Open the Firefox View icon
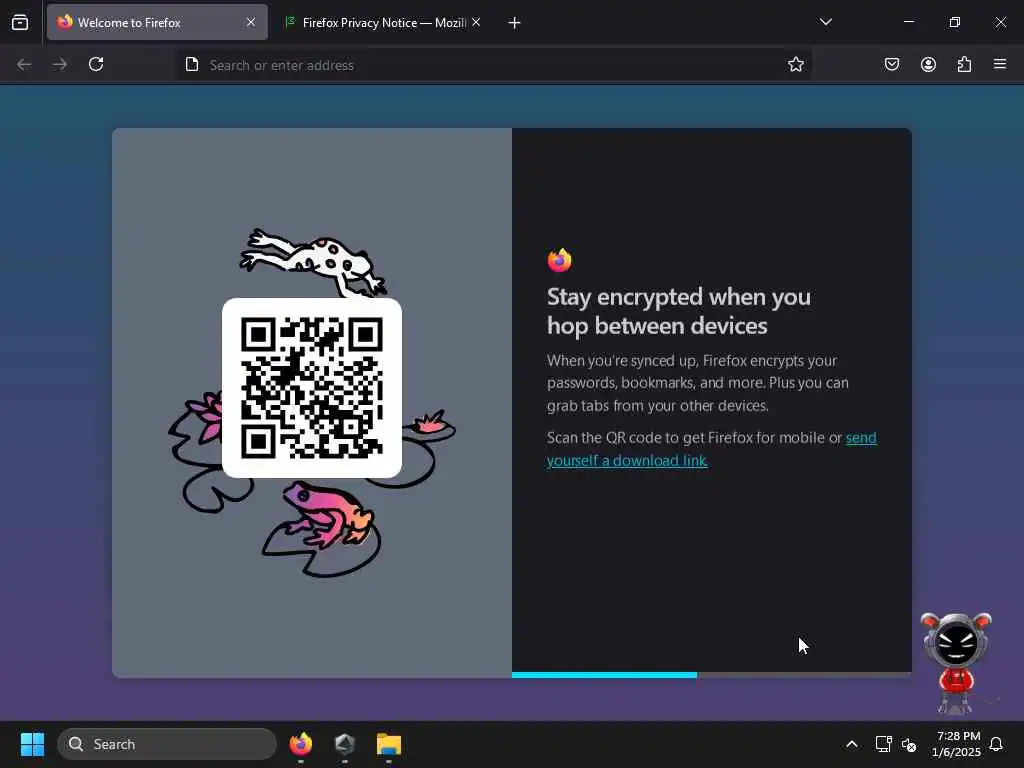 click(20, 23)
